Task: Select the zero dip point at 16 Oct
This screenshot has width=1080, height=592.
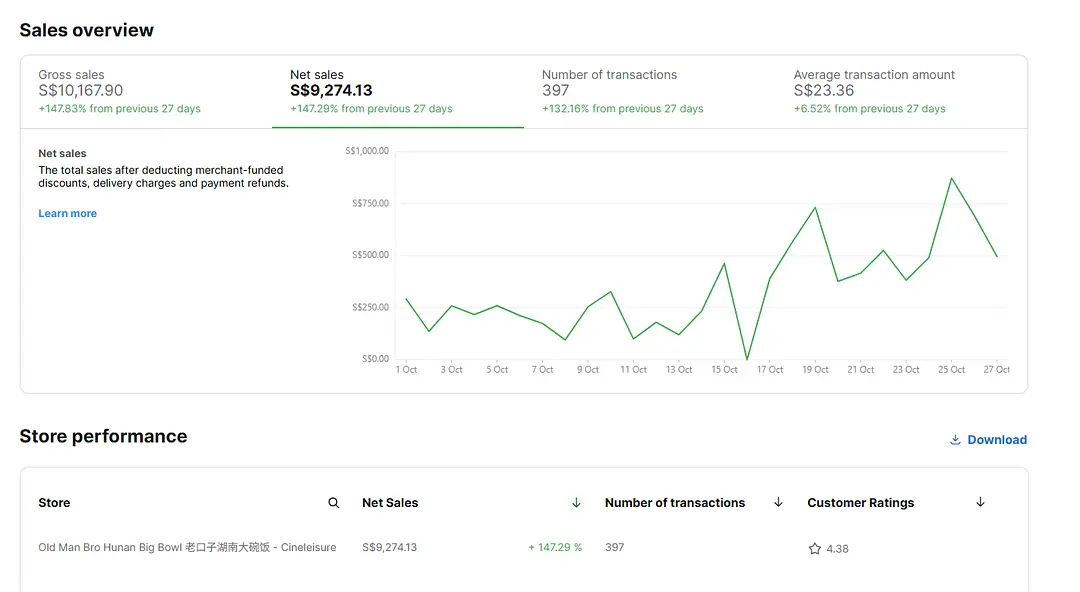Action: tap(747, 359)
